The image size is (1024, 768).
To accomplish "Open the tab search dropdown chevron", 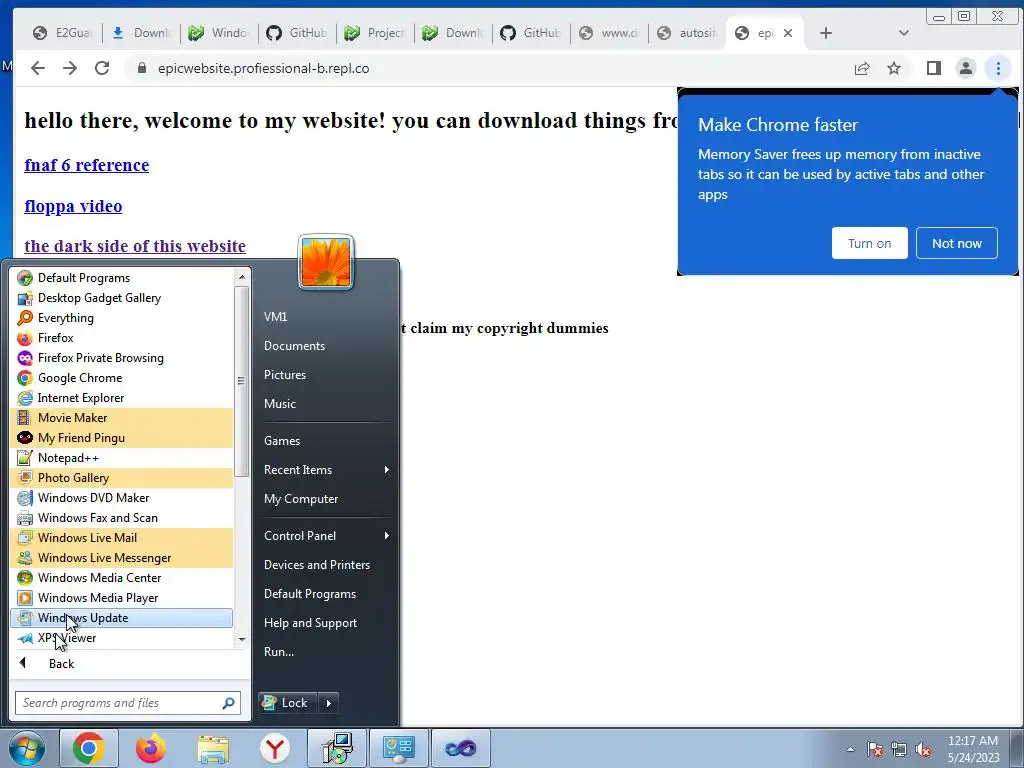I will point(904,33).
